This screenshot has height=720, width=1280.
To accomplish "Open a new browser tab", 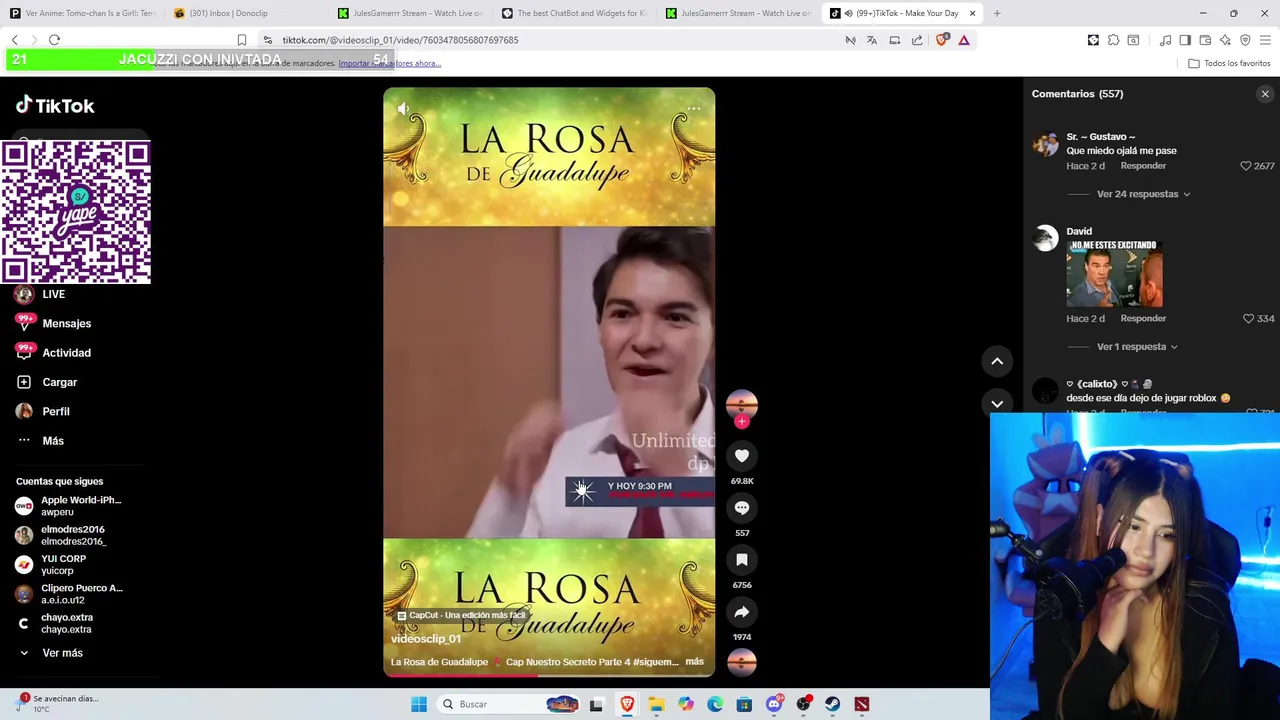I will tap(997, 13).
